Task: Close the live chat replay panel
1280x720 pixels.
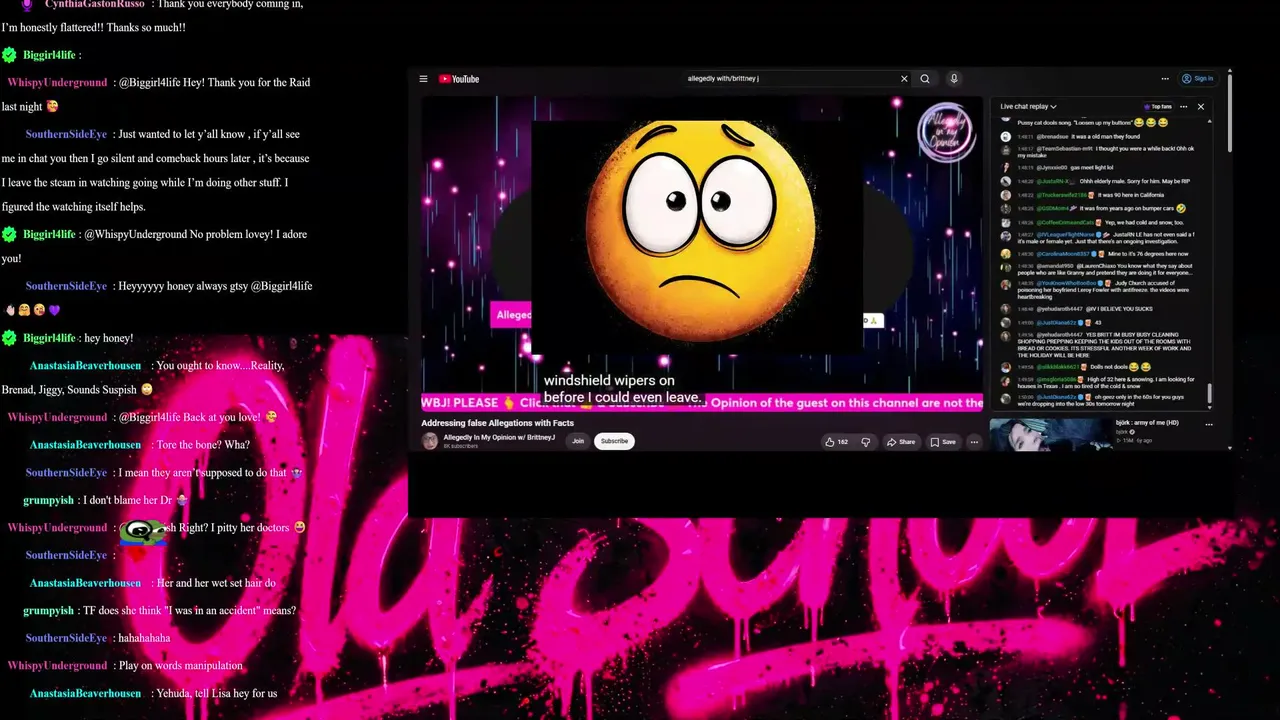Action: (x=1201, y=106)
